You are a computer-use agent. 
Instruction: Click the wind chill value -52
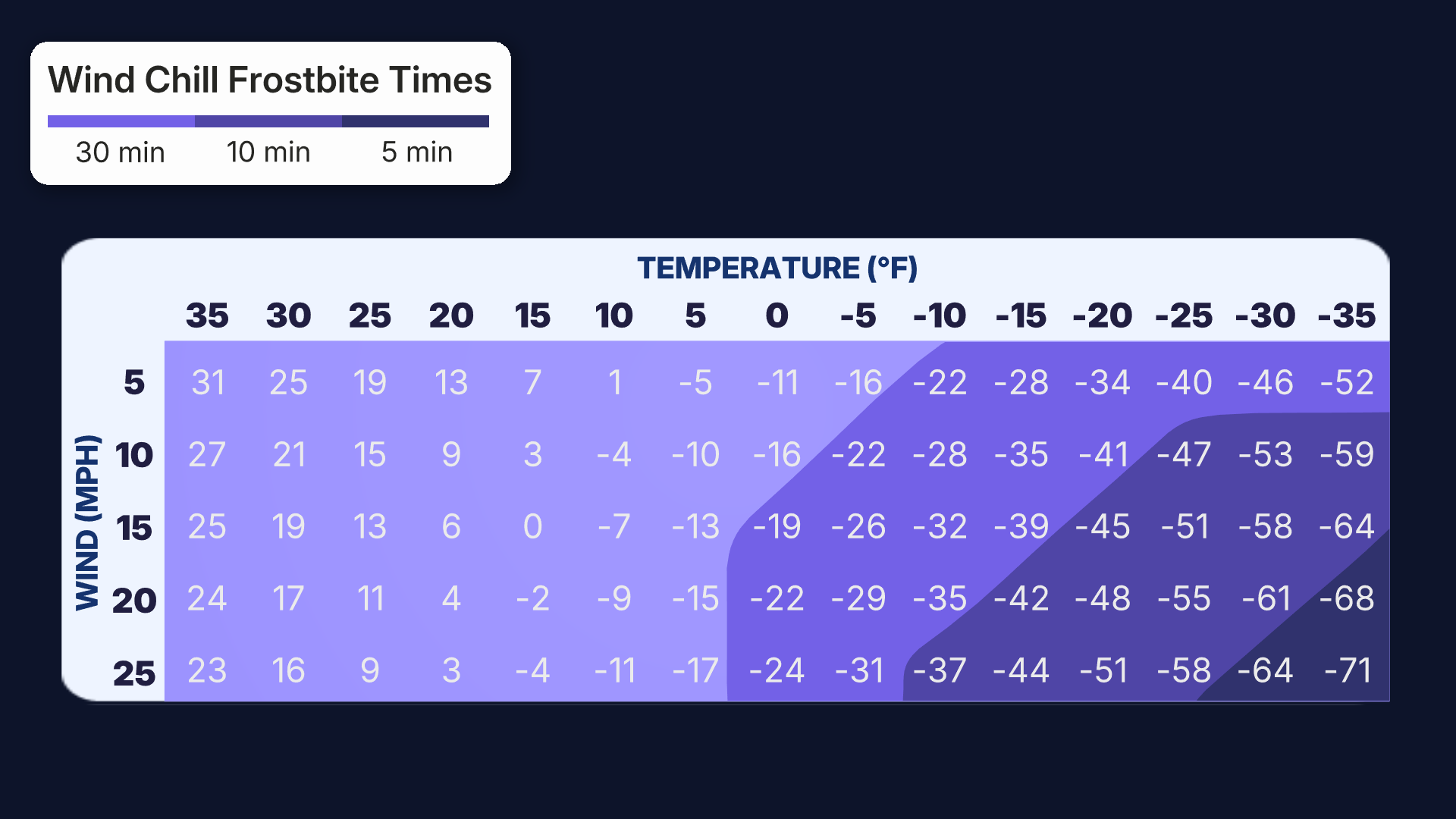pyautogui.click(x=1347, y=382)
